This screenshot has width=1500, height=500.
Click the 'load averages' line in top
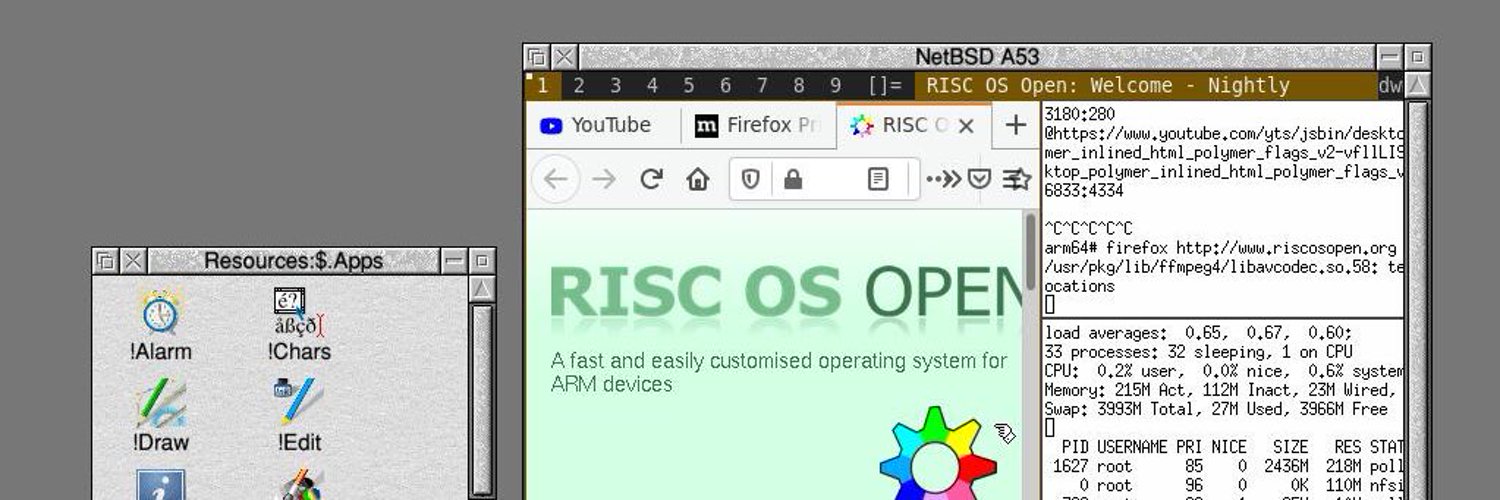(x=1198, y=332)
